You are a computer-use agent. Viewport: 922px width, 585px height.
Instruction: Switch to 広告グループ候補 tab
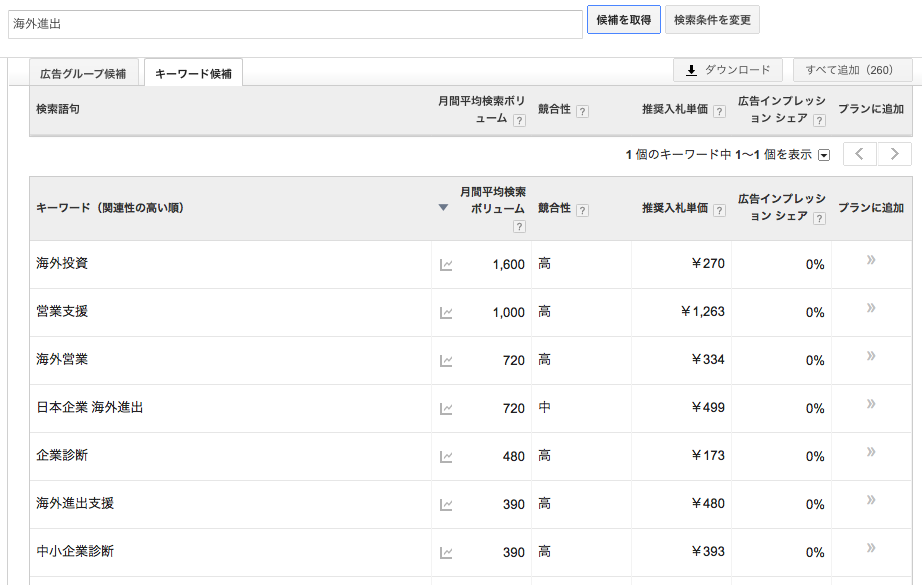[x=83, y=73]
